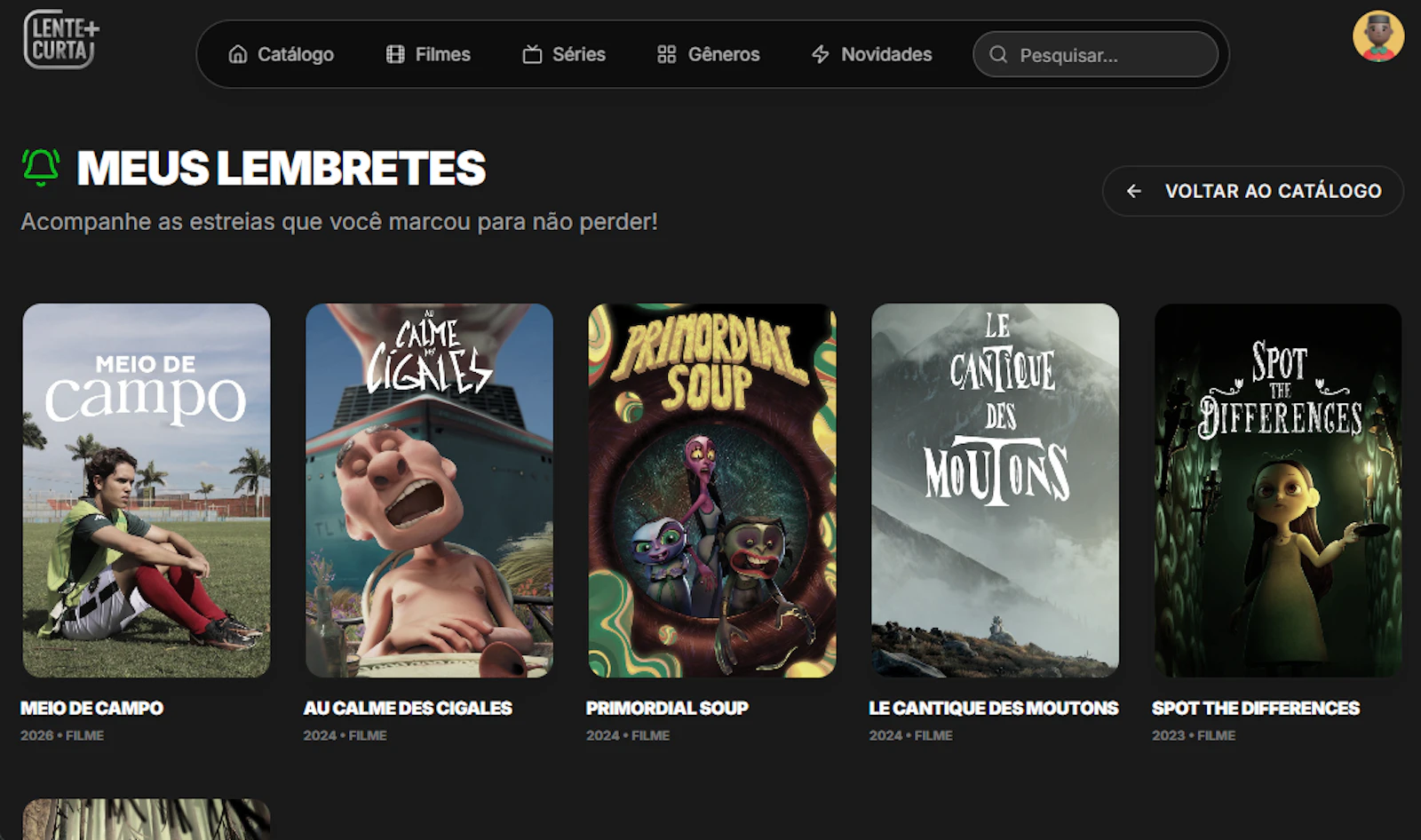
Task: Click the film strip icon beside Filmes
Action: [x=395, y=54]
